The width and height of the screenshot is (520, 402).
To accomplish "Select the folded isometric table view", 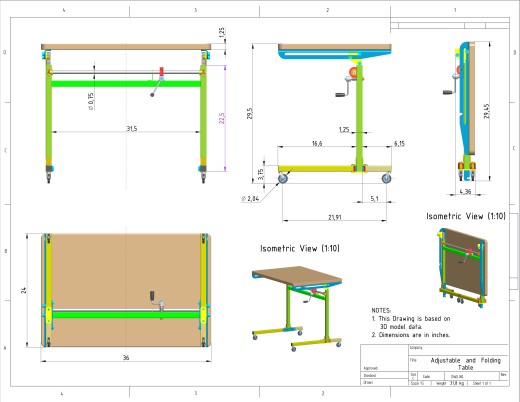I will pyautogui.click(x=463, y=268).
